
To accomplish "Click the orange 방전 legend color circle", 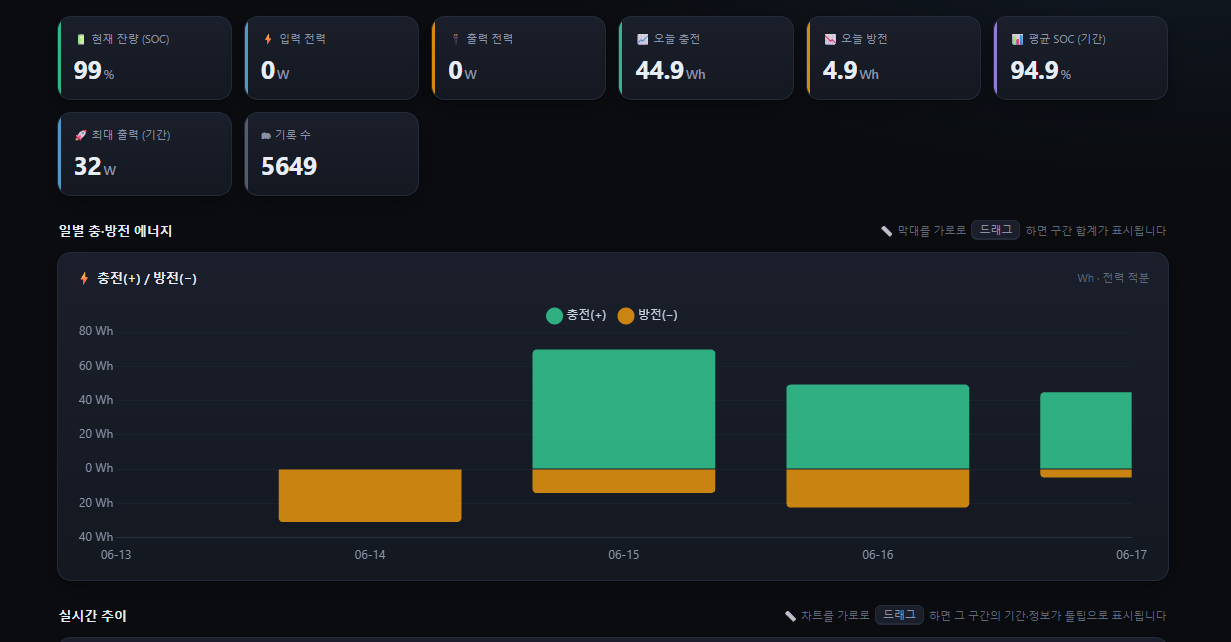I will pos(626,316).
